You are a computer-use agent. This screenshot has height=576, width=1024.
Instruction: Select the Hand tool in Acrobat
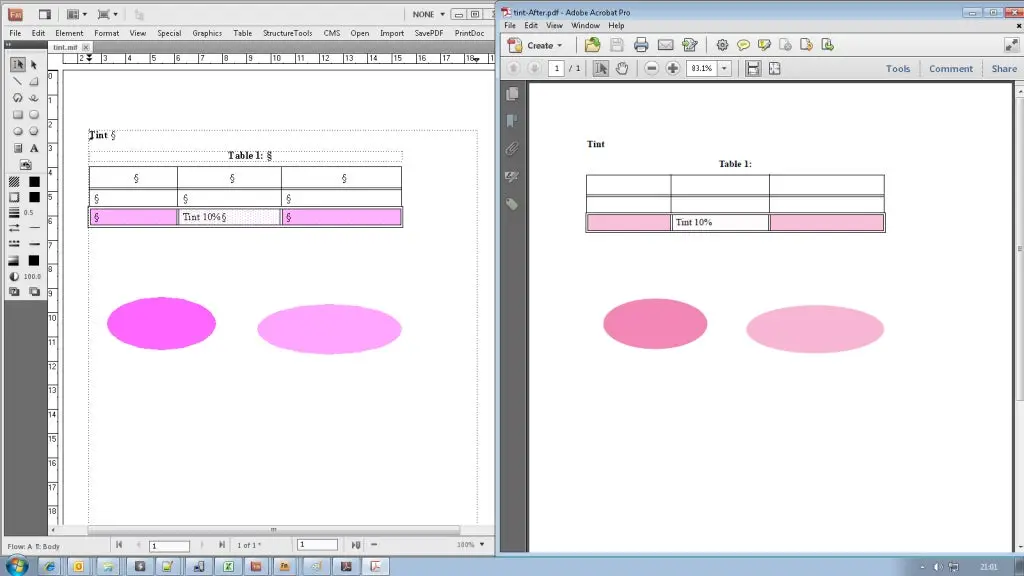tap(622, 68)
